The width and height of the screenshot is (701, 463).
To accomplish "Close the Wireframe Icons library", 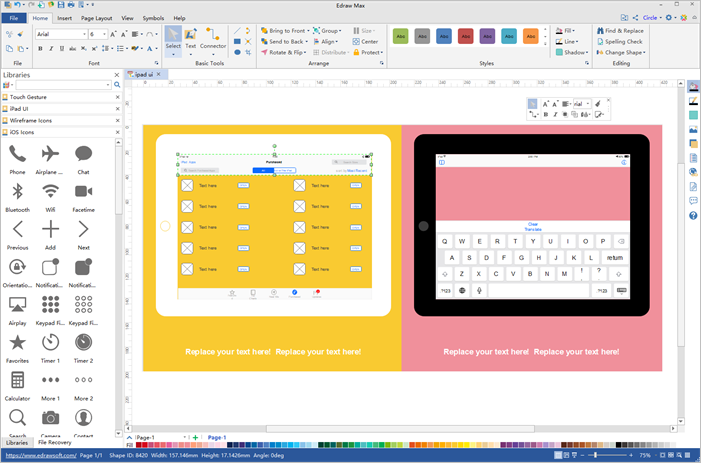I will coord(117,120).
